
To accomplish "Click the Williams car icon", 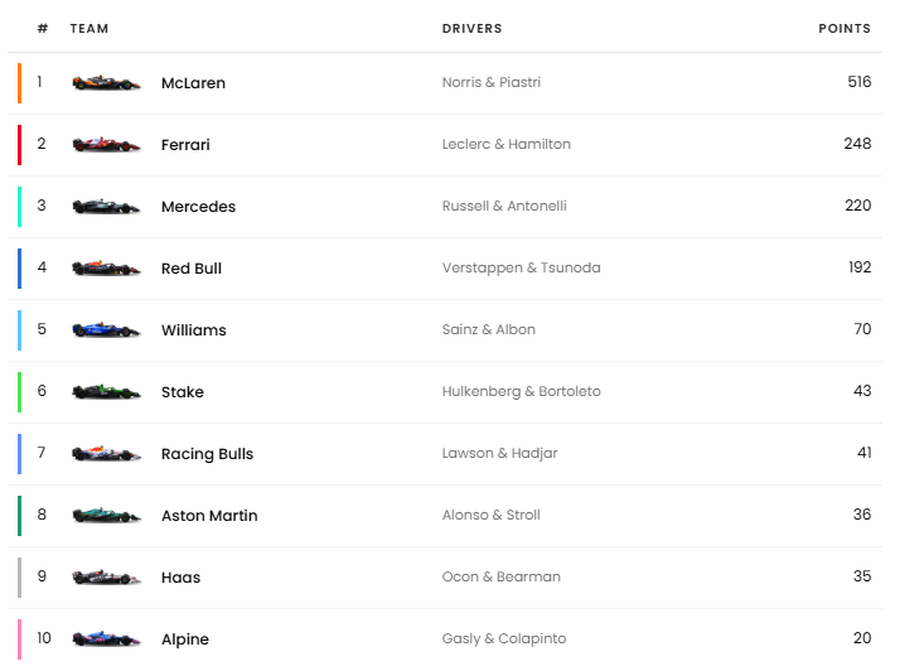I will click(106, 330).
